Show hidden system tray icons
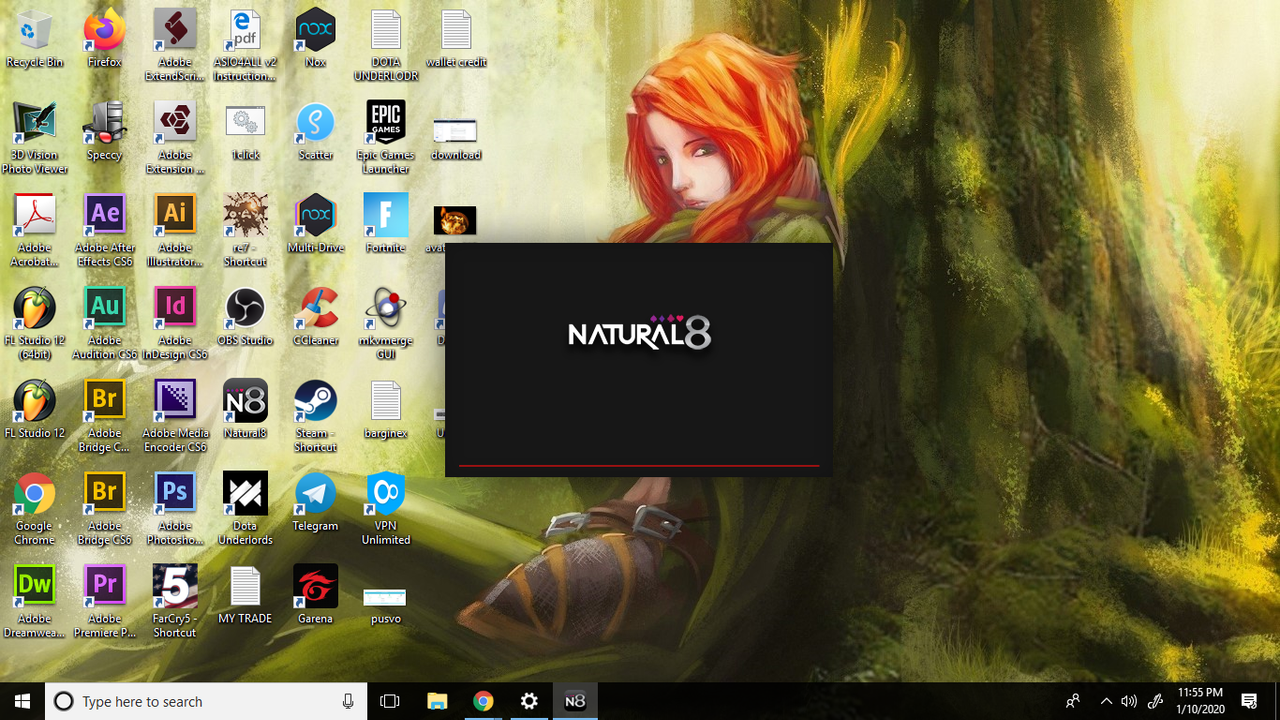1280x720 pixels. coord(1106,701)
